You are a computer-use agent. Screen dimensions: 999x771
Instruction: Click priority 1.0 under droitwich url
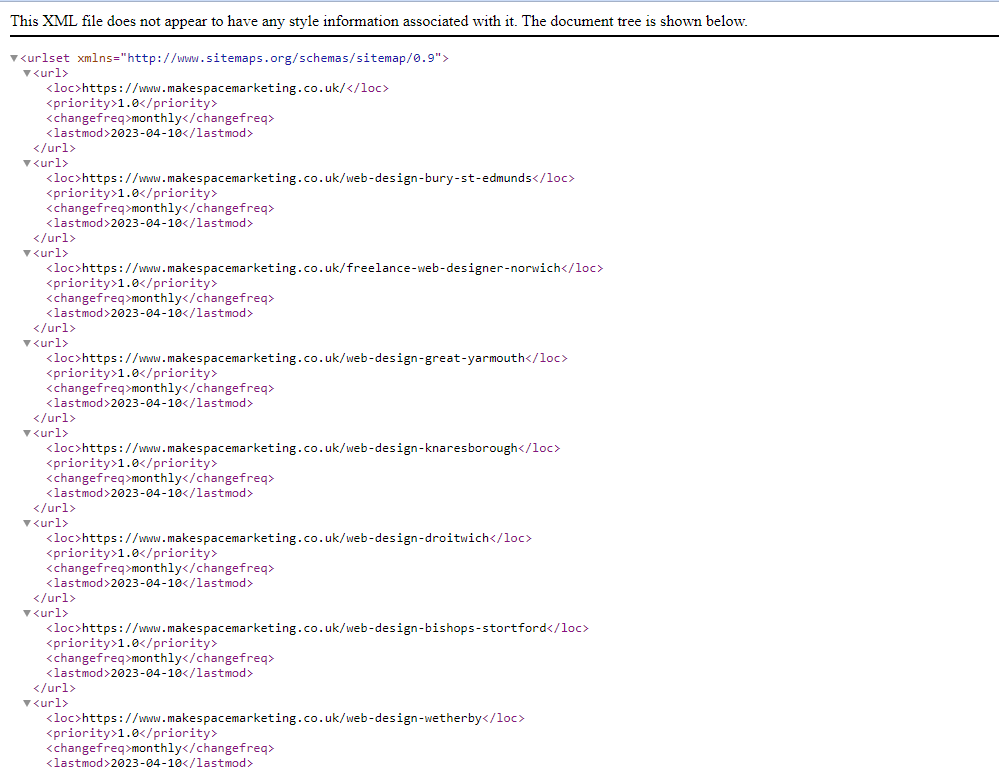[x=132, y=553]
